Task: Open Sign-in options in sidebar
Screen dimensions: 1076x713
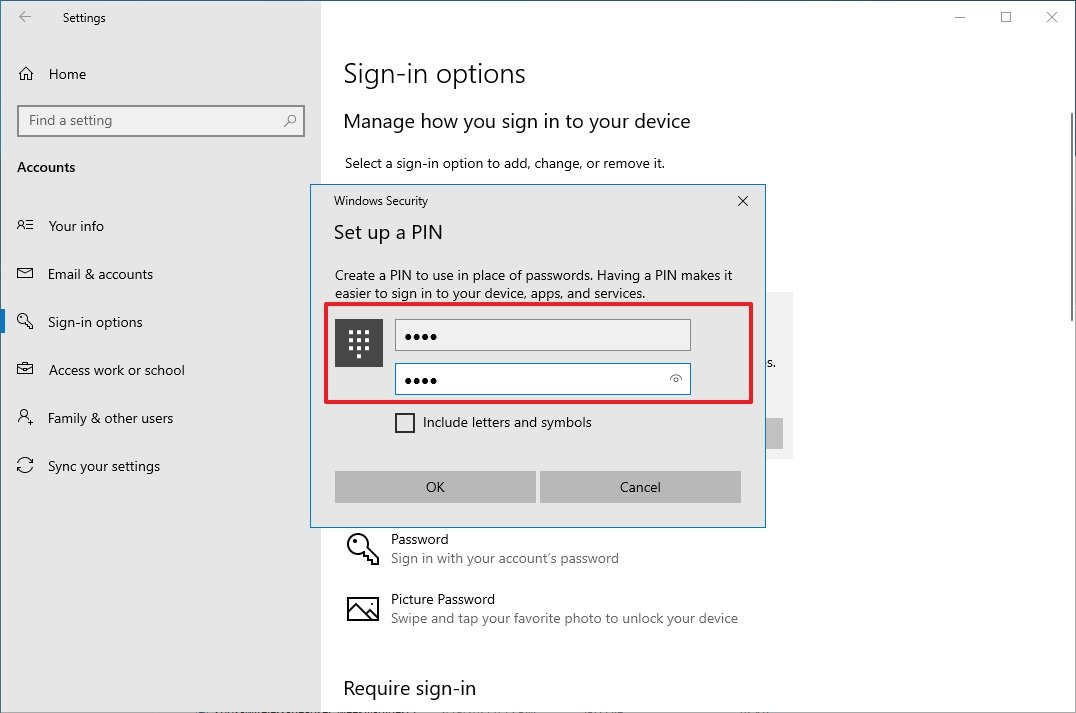Action: point(95,322)
